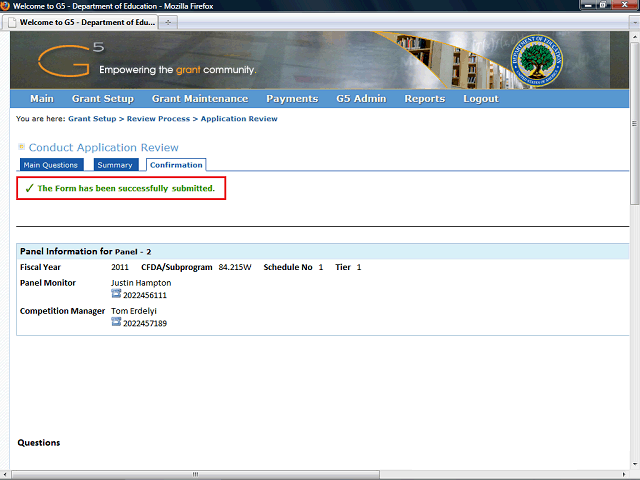
Task: Click the Questions heading
Action: pyautogui.click(x=39, y=443)
